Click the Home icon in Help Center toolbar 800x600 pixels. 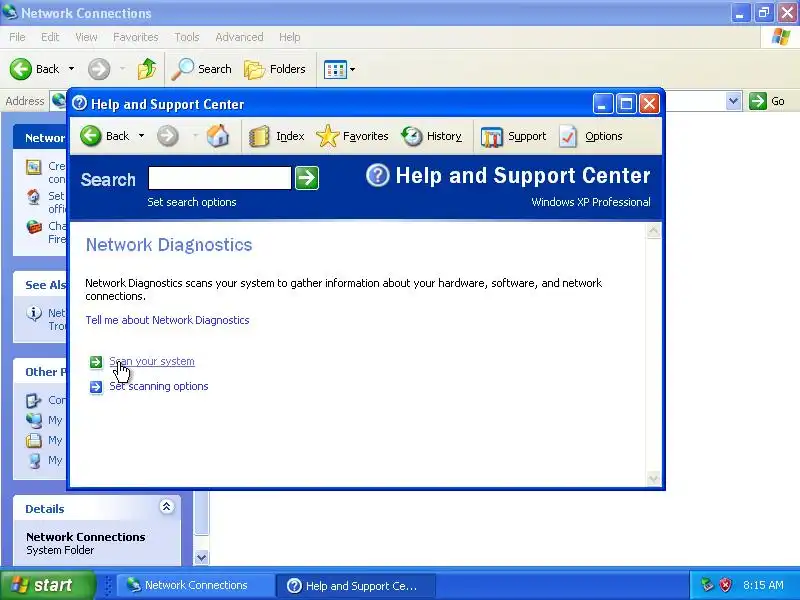click(x=218, y=136)
